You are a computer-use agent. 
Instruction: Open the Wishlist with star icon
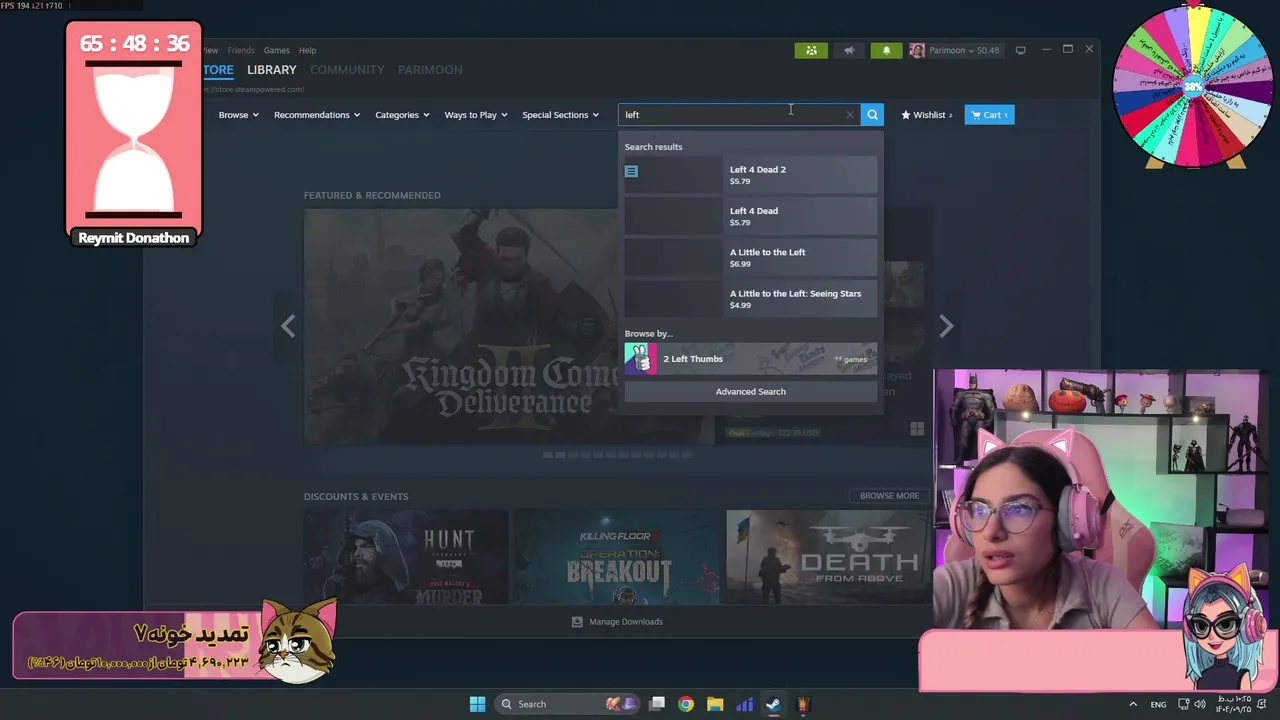pyautogui.click(x=926, y=115)
